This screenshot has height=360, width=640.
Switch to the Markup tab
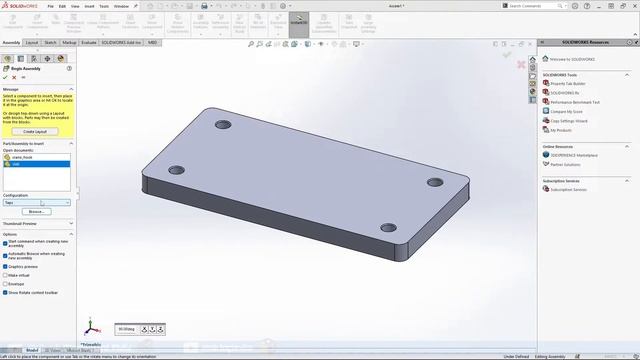pos(69,42)
